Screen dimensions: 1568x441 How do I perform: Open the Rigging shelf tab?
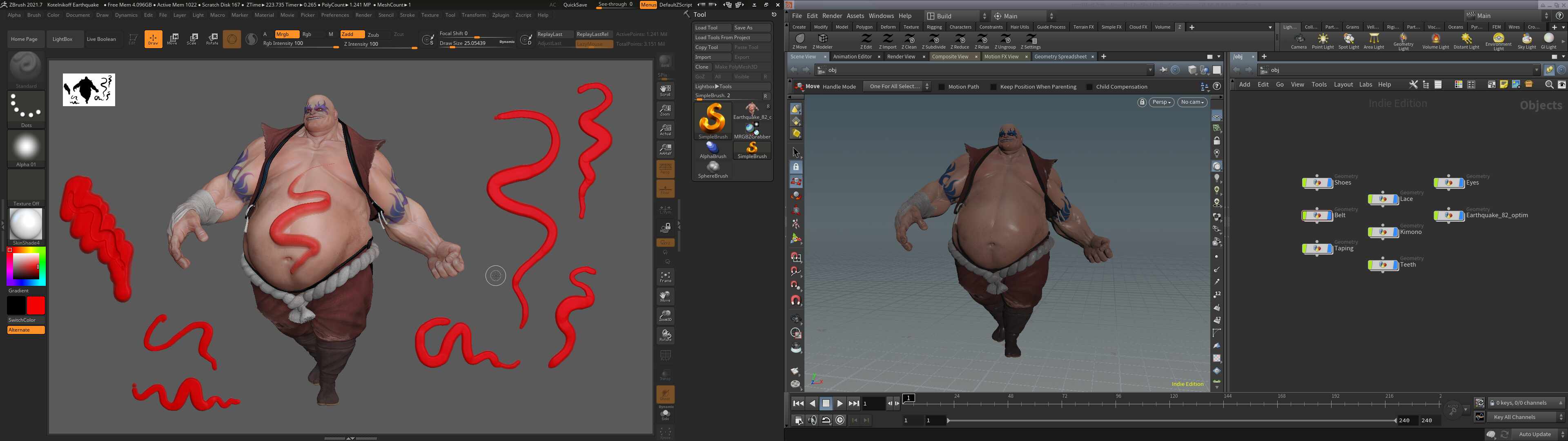pyautogui.click(x=934, y=27)
